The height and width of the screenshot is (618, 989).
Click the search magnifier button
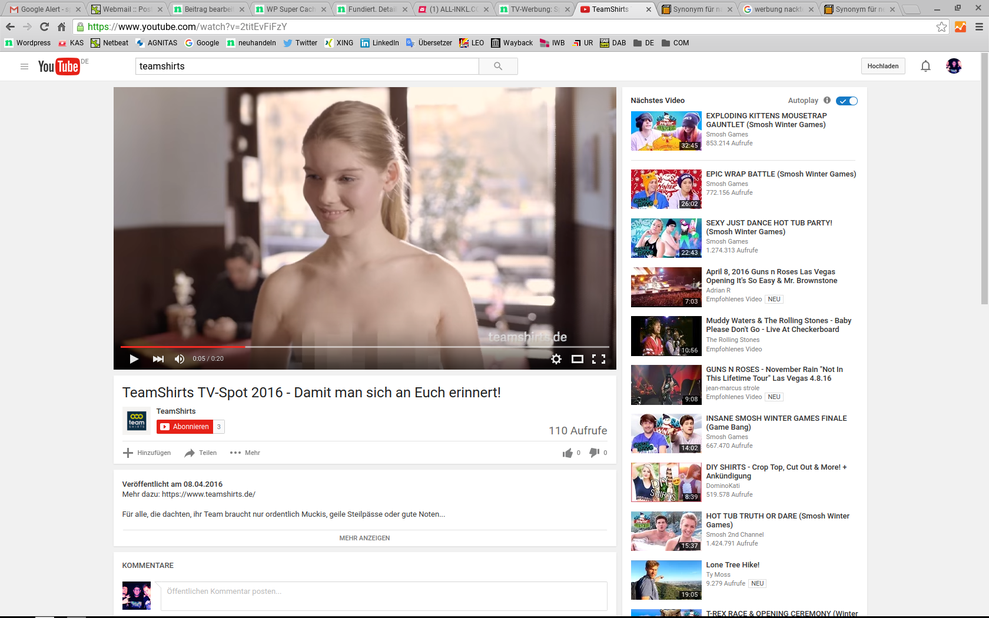click(x=498, y=66)
